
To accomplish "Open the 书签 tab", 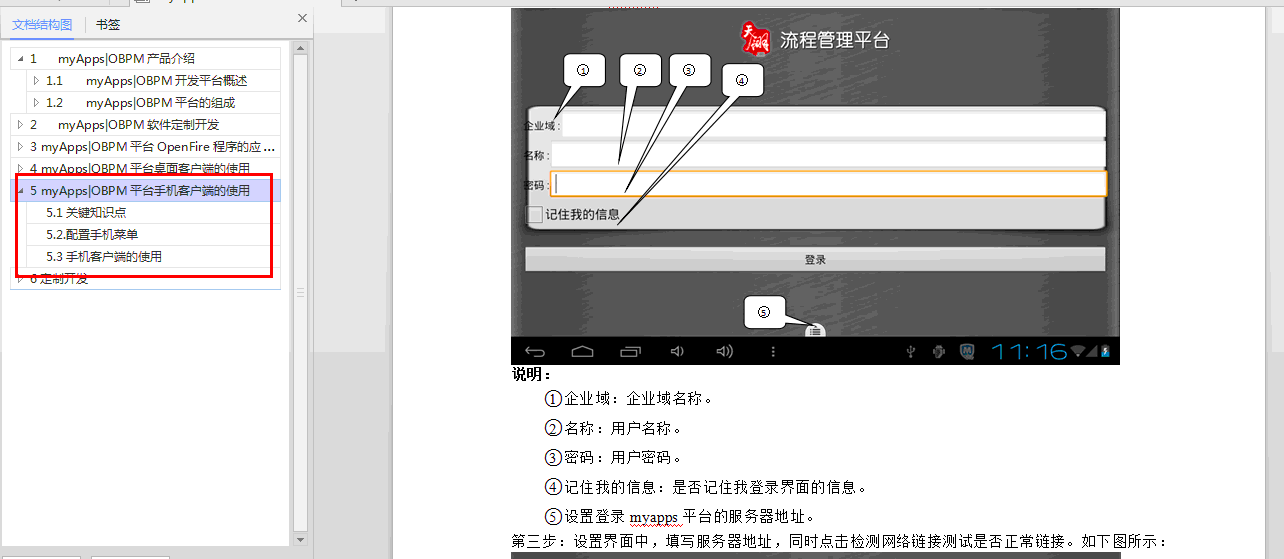I will [108, 26].
